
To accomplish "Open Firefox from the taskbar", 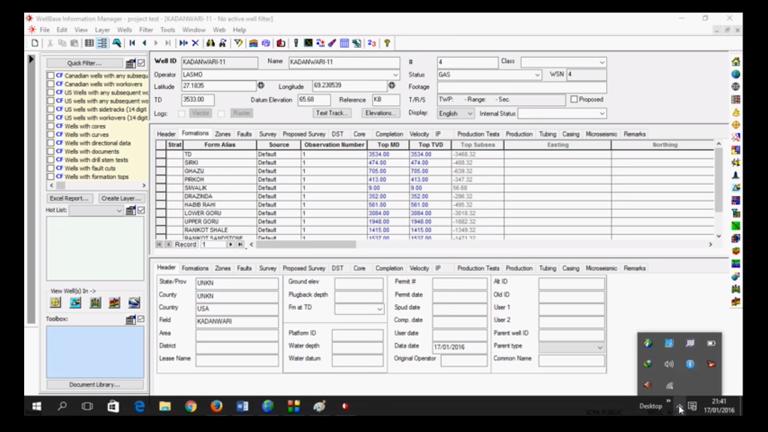I will coord(216,406).
